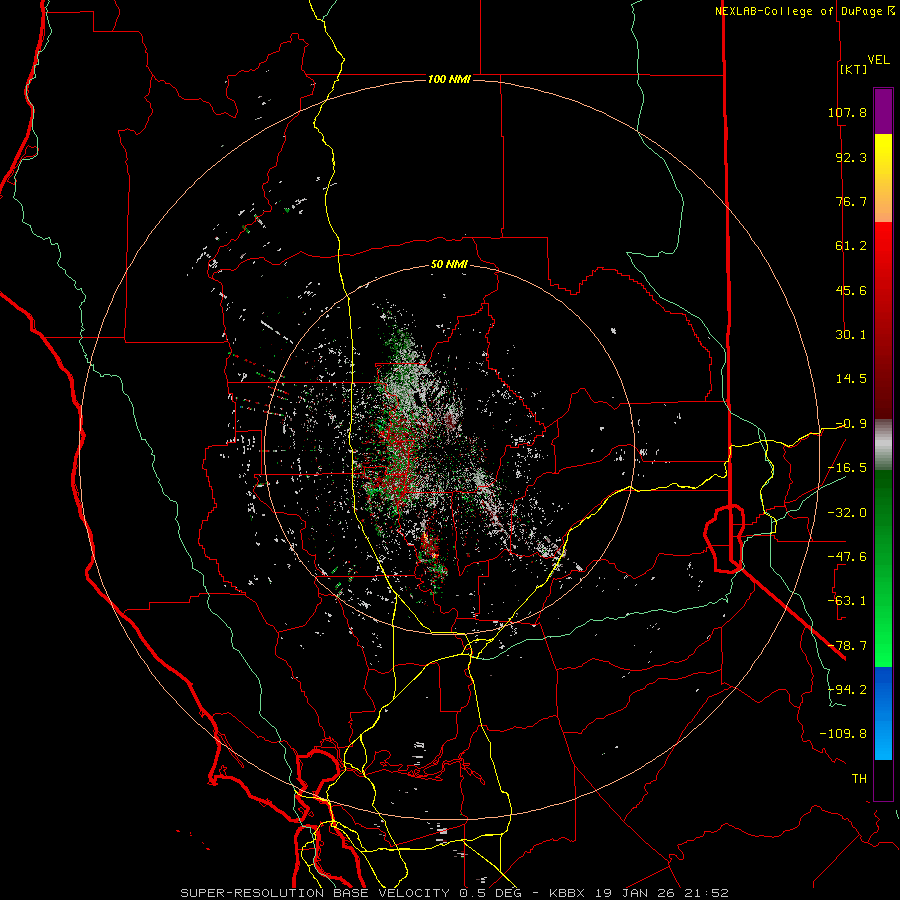Select the 61.2 legend value
Image resolution: width=900 pixels, height=900 pixels.
(x=851, y=246)
